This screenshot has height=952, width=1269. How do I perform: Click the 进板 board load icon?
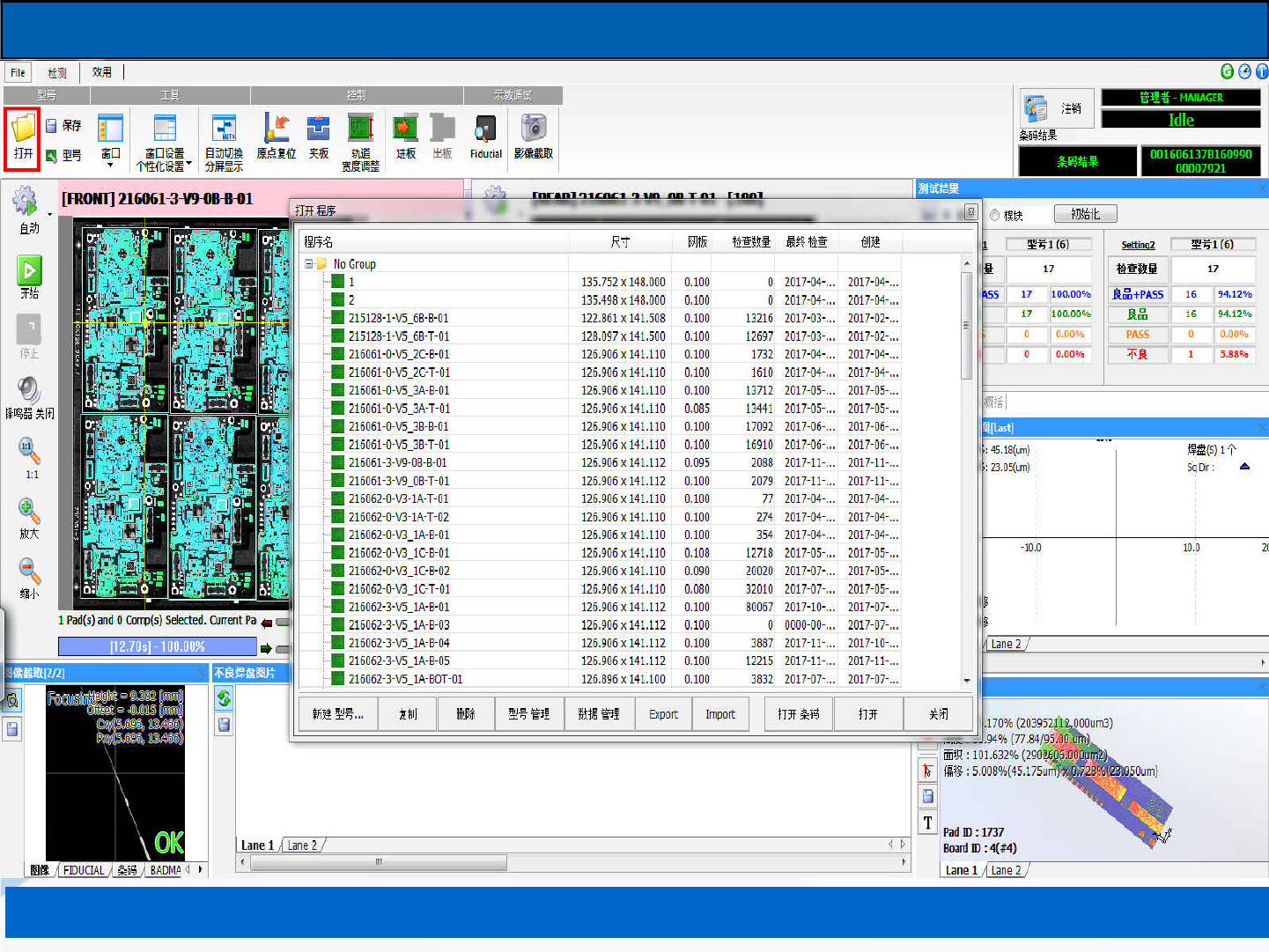(x=405, y=129)
